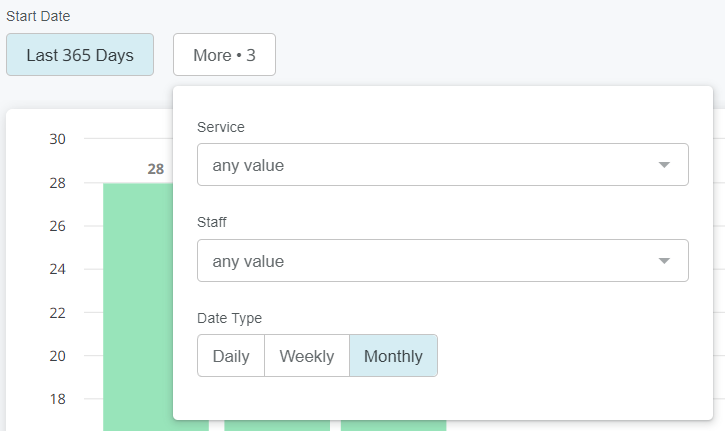Click the Start Date label
Image resolution: width=725 pixels, height=431 pixels.
[38, 17]
